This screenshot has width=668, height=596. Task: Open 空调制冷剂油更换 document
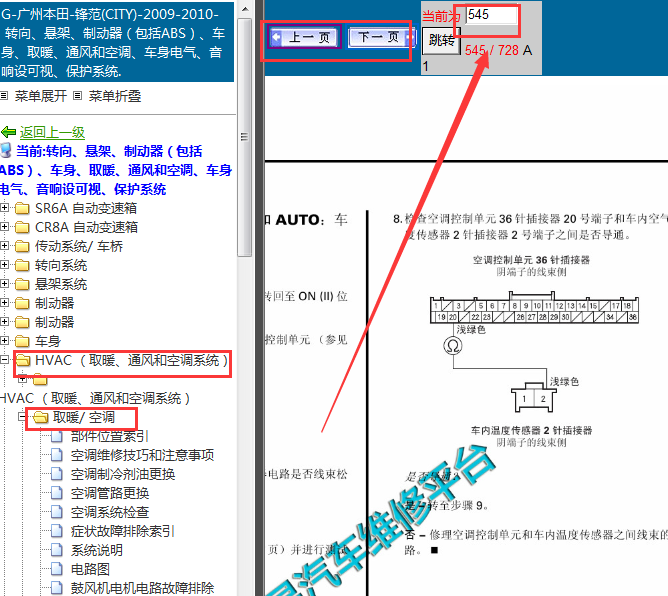pyautogui.click(x=123, y=474)
